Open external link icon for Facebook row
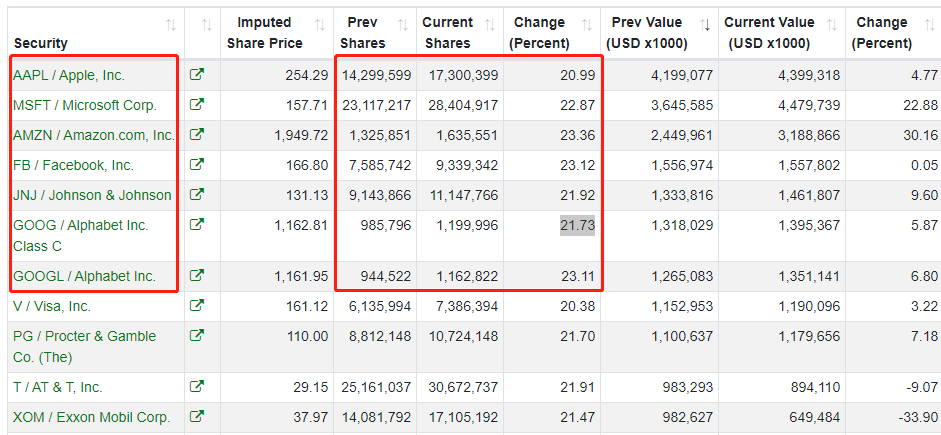The image size is (941, 435). tap(197, 165)
